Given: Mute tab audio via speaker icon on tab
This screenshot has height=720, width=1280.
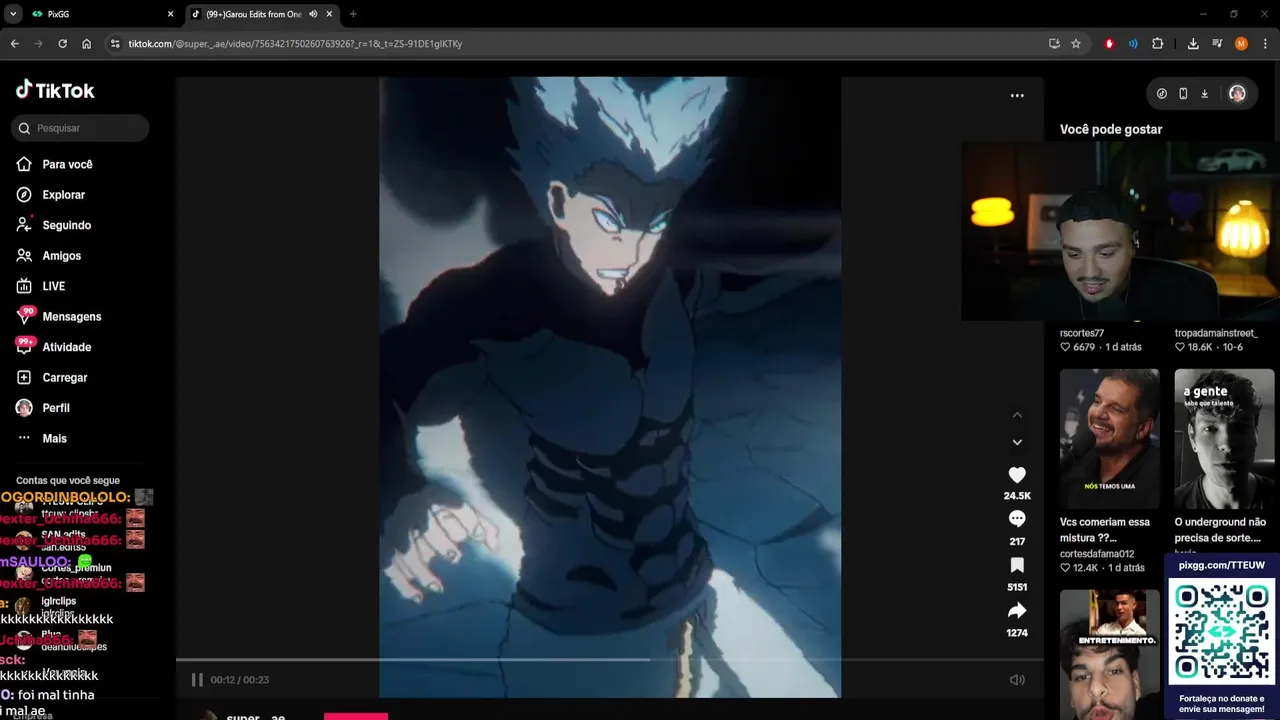Looking at the screenshot, I should click(313, 14).
